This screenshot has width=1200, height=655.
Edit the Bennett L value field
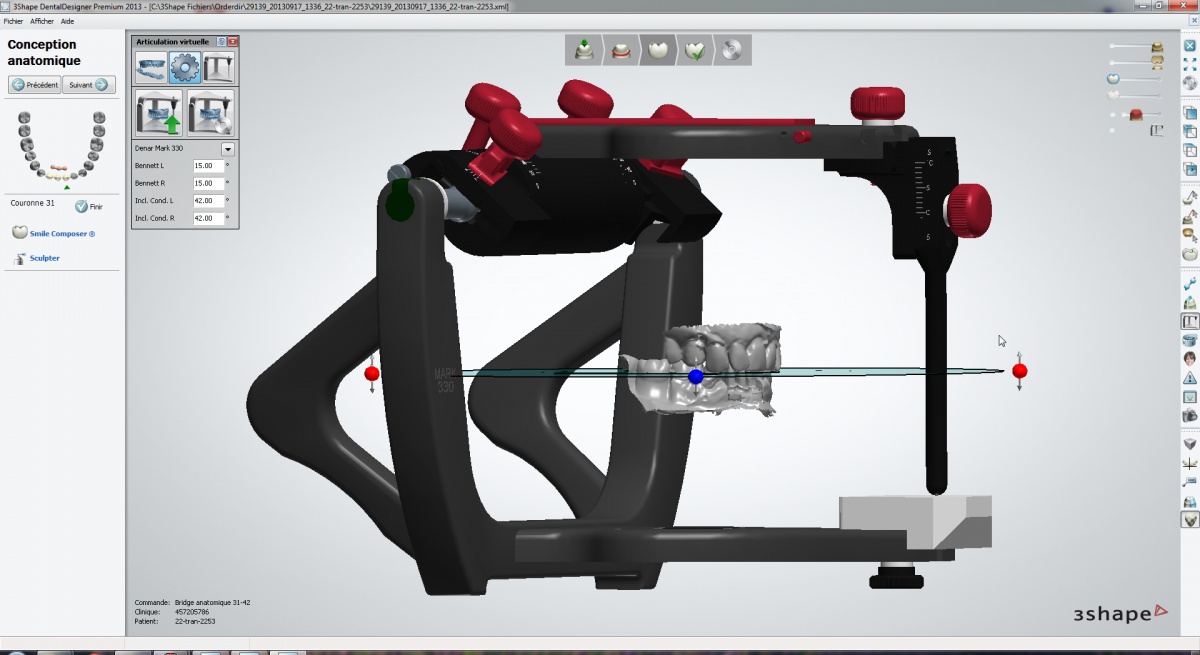click(x=208, y=166)
